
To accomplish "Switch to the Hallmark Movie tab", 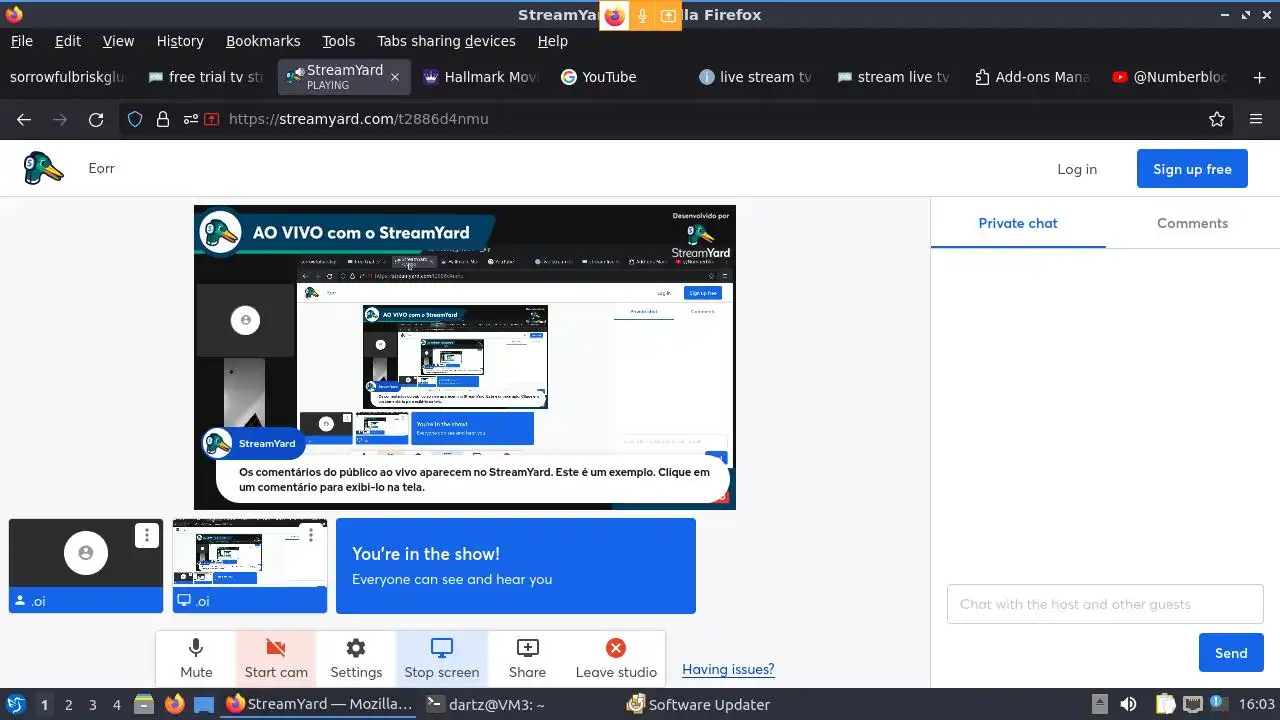I will (x=480, y=77).
